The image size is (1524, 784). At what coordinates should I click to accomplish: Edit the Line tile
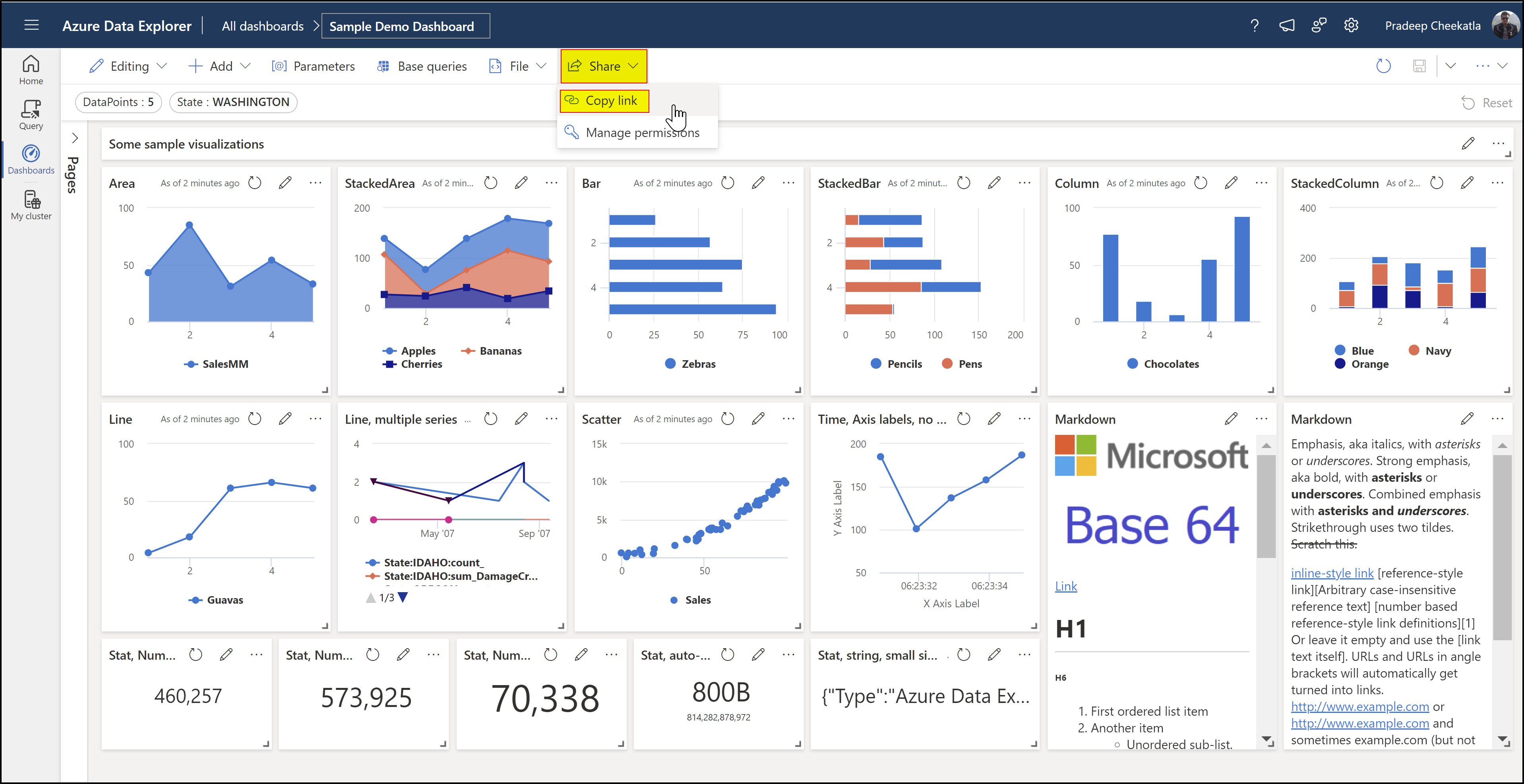[x=285, y=419]
